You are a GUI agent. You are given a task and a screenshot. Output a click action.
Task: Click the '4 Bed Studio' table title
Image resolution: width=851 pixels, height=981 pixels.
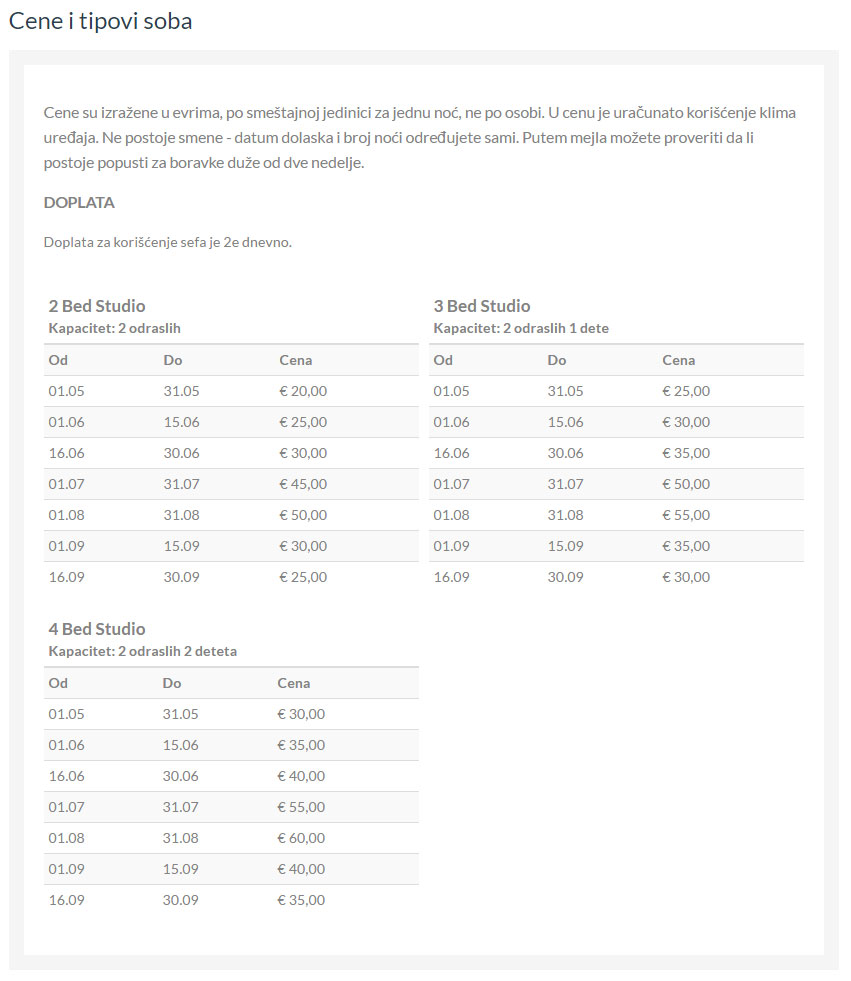[97, 629]
